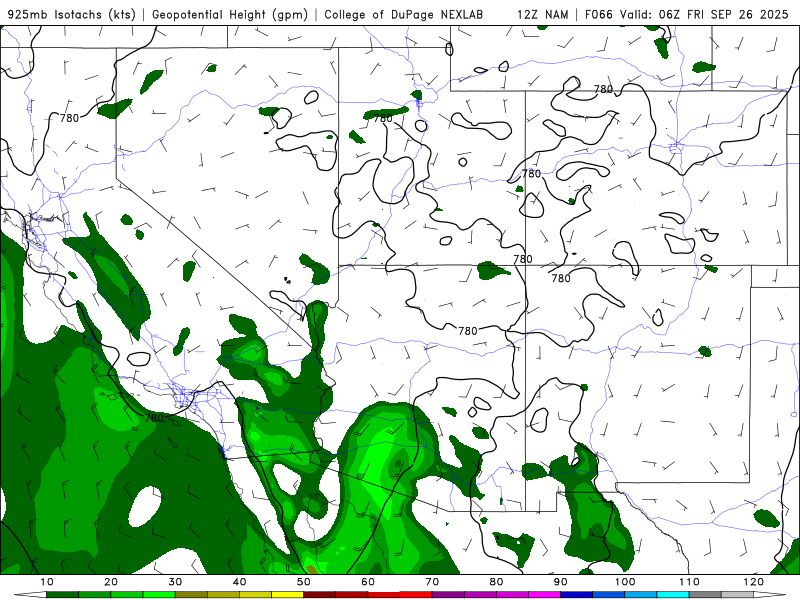Screen dimensions: 800x600
Task: Click the legend value 30
Action: [x=175, y=582]
